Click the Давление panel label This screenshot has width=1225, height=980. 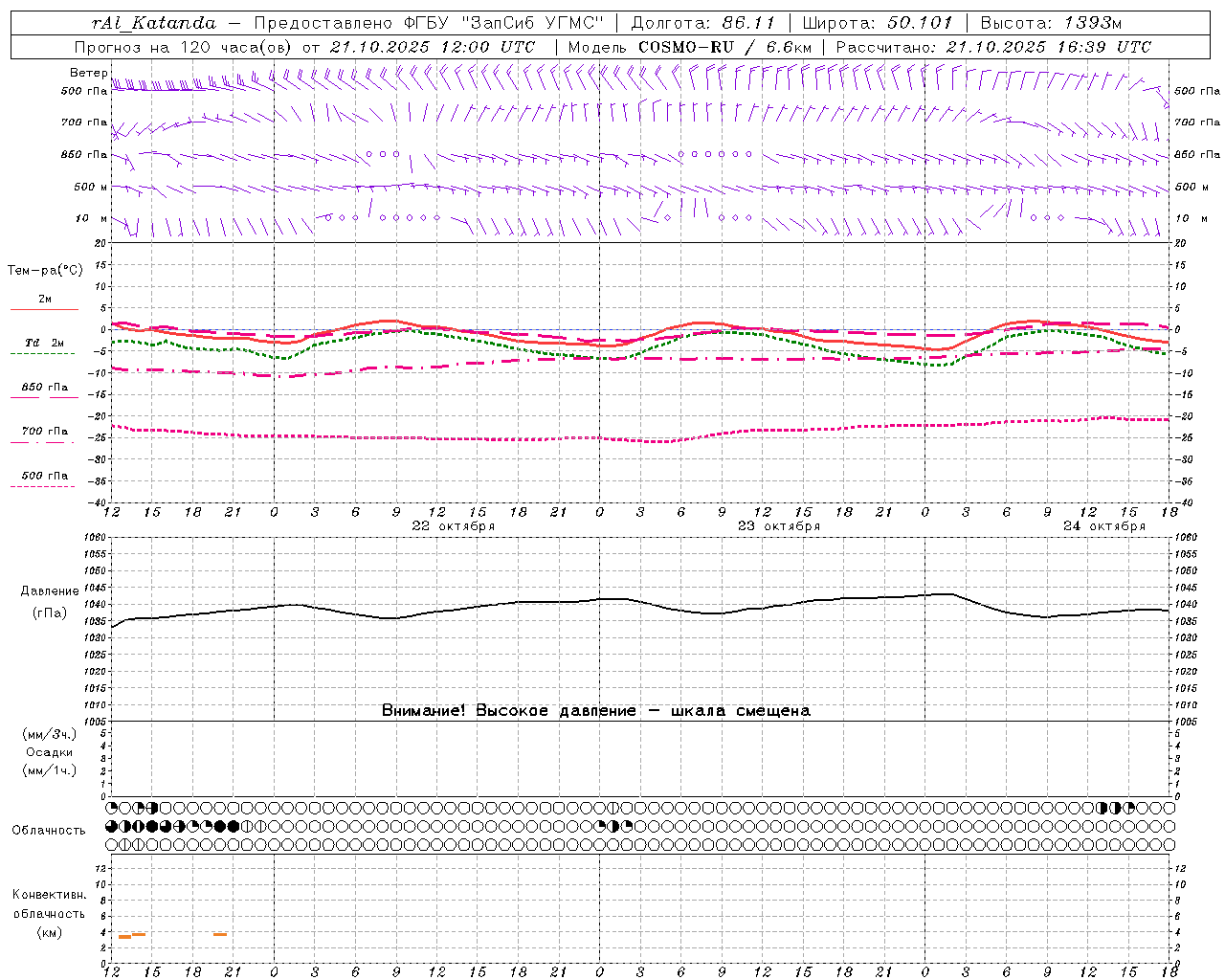(50, 591)
